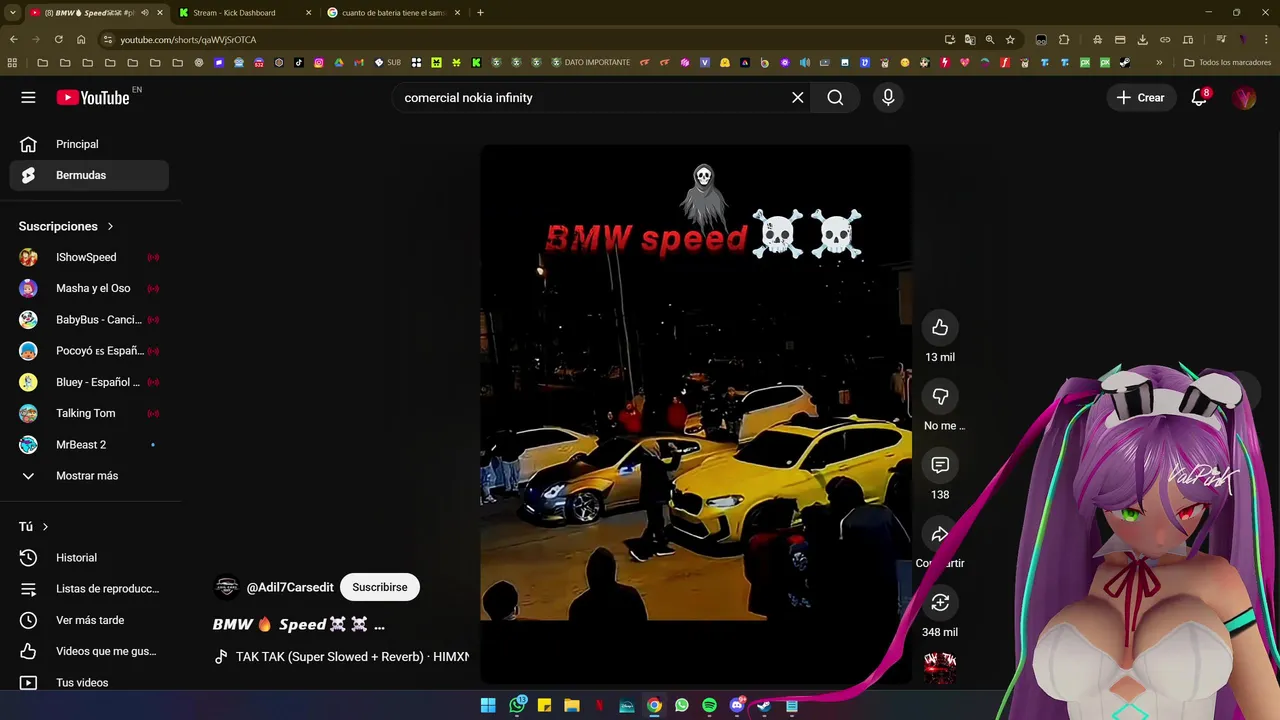Open Masha y el Oso channel
This screenshot has width=1280, height=720.
click(x=89, y=288)
